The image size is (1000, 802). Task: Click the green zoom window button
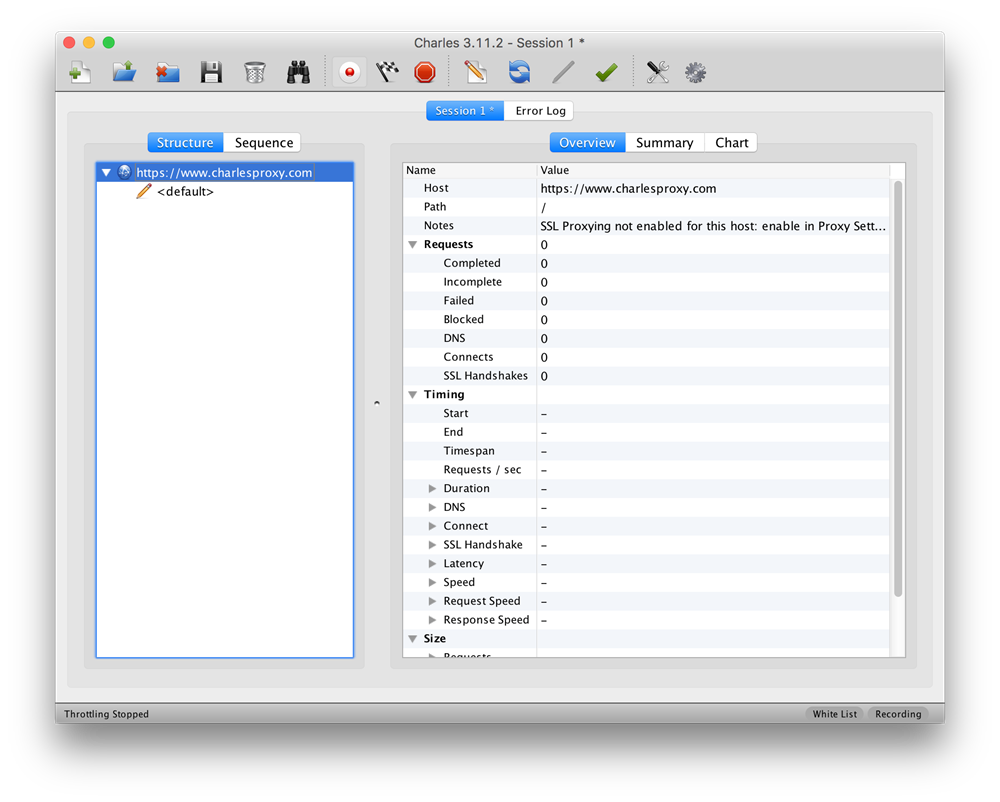pyautogui.click(x=109, y=42)
